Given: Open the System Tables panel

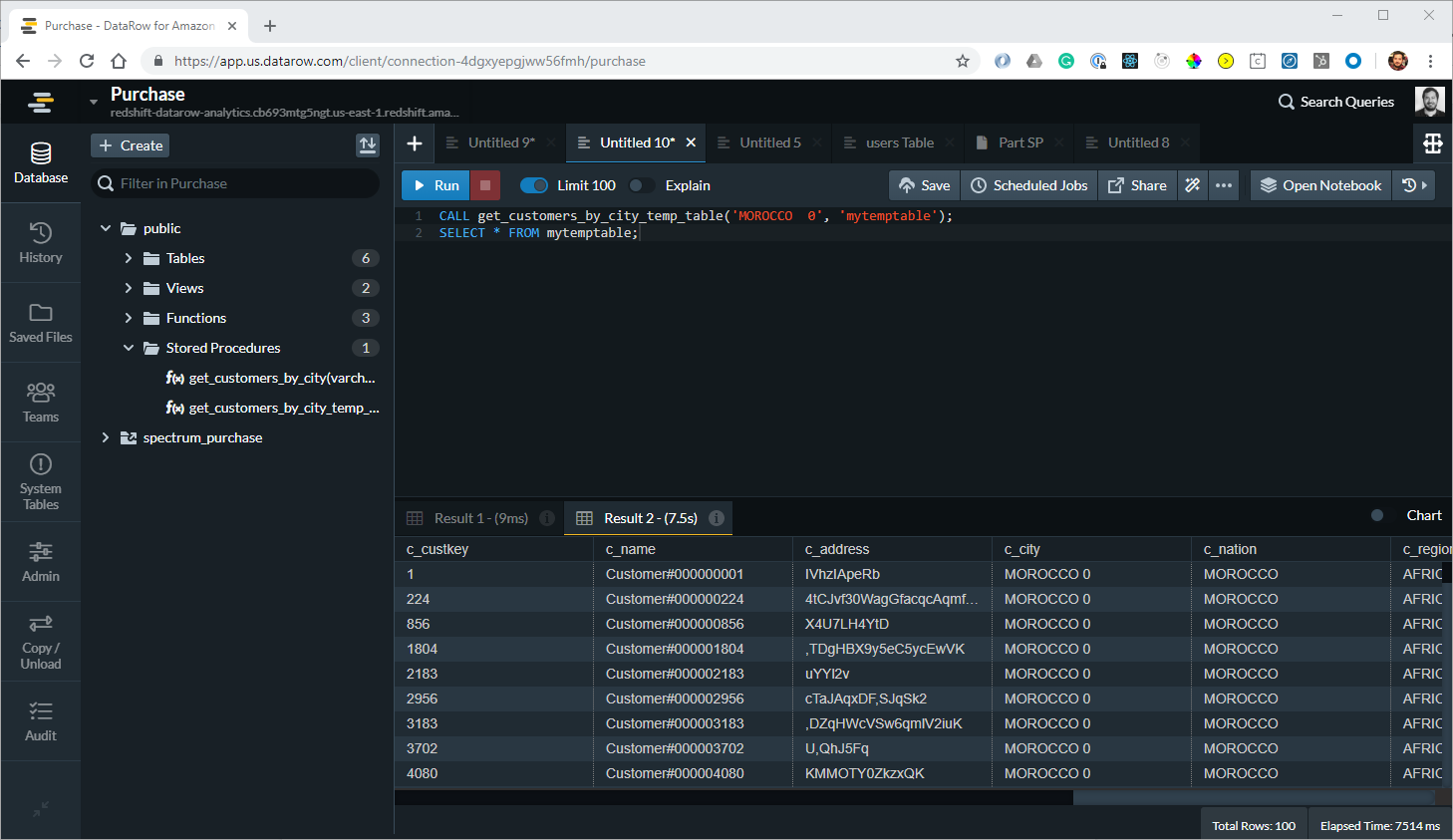Looking at the screenshot, I should 40,481.
